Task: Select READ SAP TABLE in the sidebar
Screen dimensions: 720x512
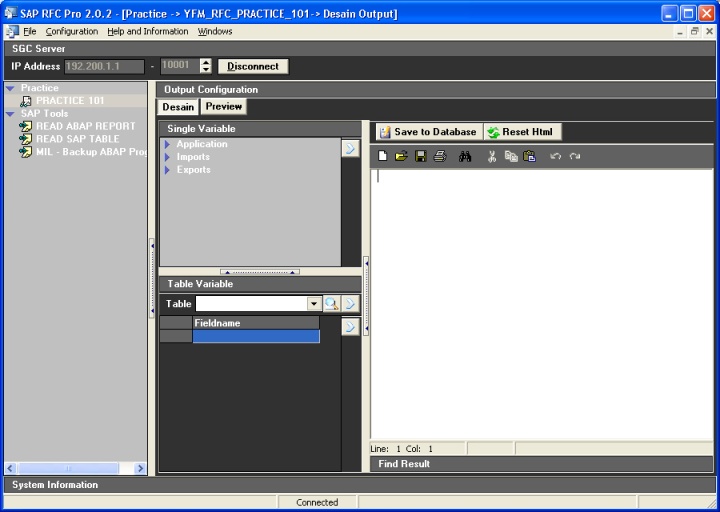Action: [x=77, y=139]
